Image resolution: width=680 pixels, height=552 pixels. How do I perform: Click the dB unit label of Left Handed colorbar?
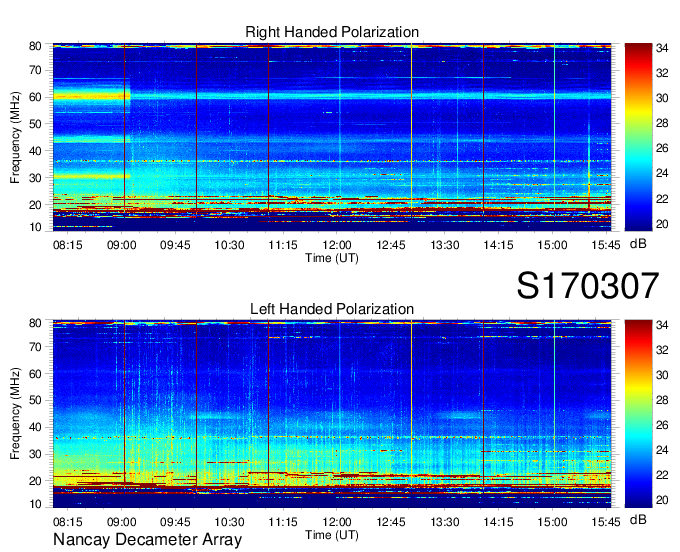[638, 519]
